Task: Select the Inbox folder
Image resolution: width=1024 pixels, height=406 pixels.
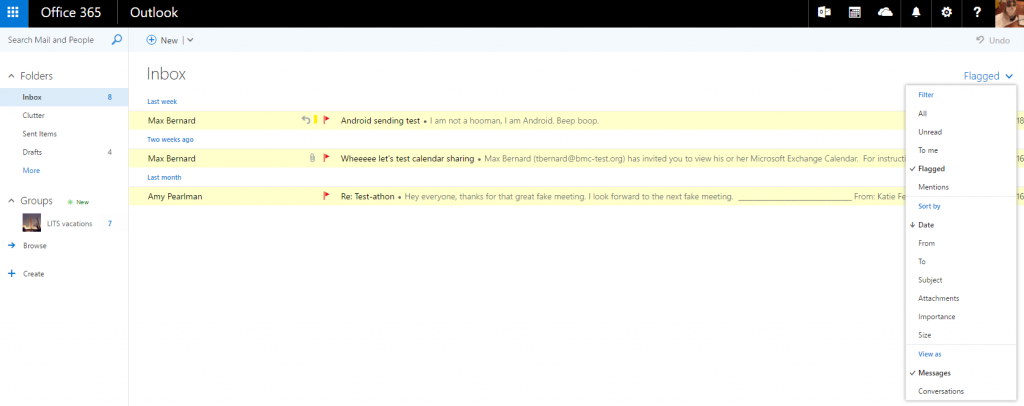Action: tap(64, 97)
